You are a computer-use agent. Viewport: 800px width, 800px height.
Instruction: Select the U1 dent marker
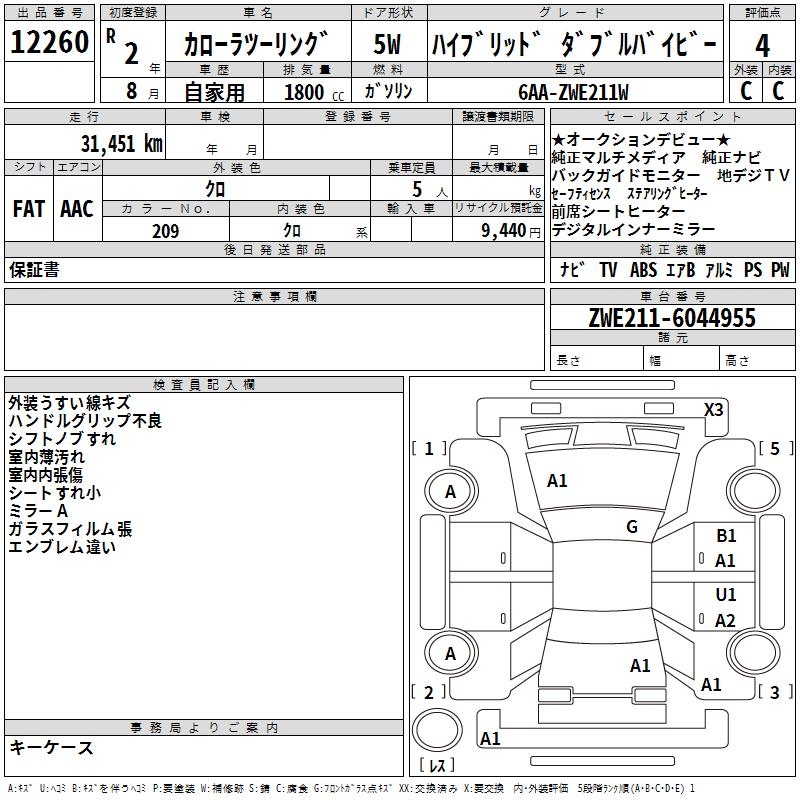[726, 595]
